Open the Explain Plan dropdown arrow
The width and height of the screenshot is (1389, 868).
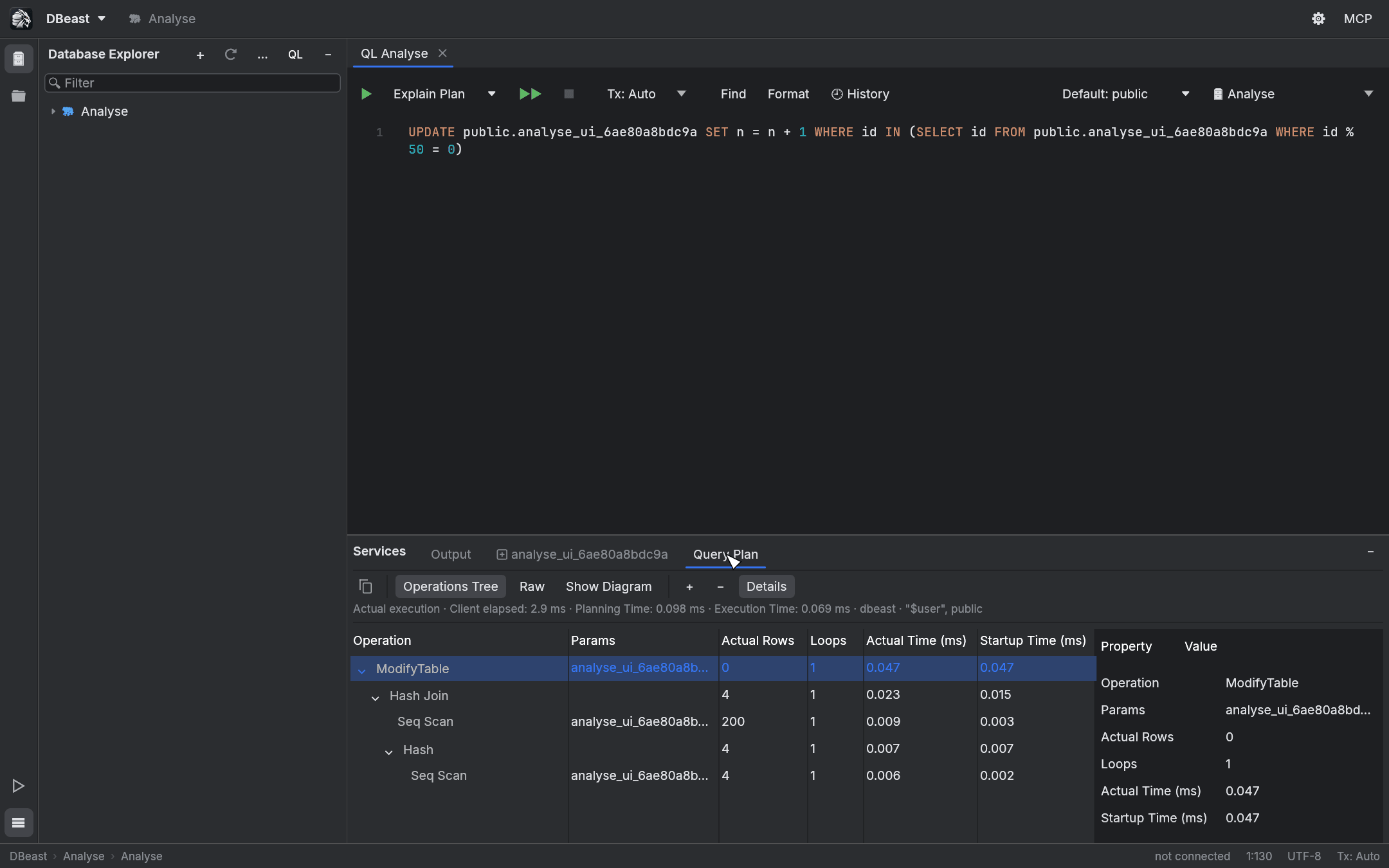pos(492,94)
